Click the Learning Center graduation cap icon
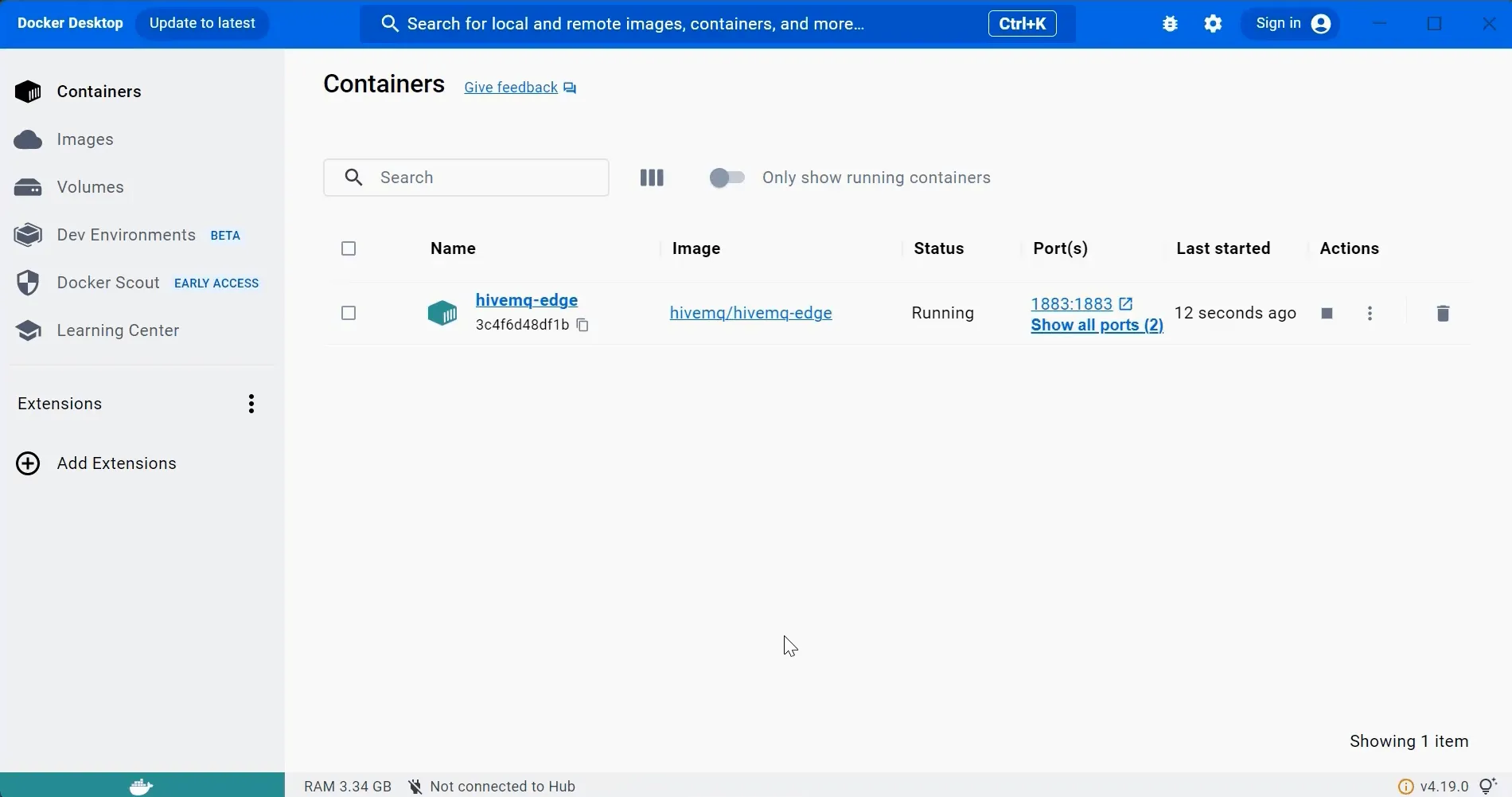Viewport: 1512px width, 797px height. click(x=28, y=330)
